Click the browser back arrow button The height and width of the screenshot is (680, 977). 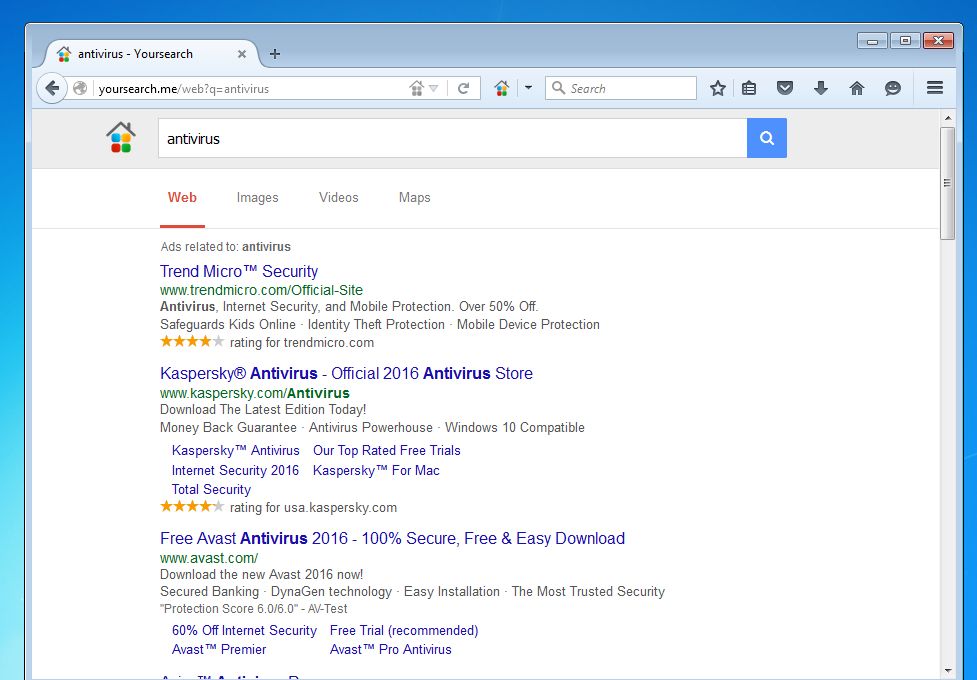coord(52,88)
